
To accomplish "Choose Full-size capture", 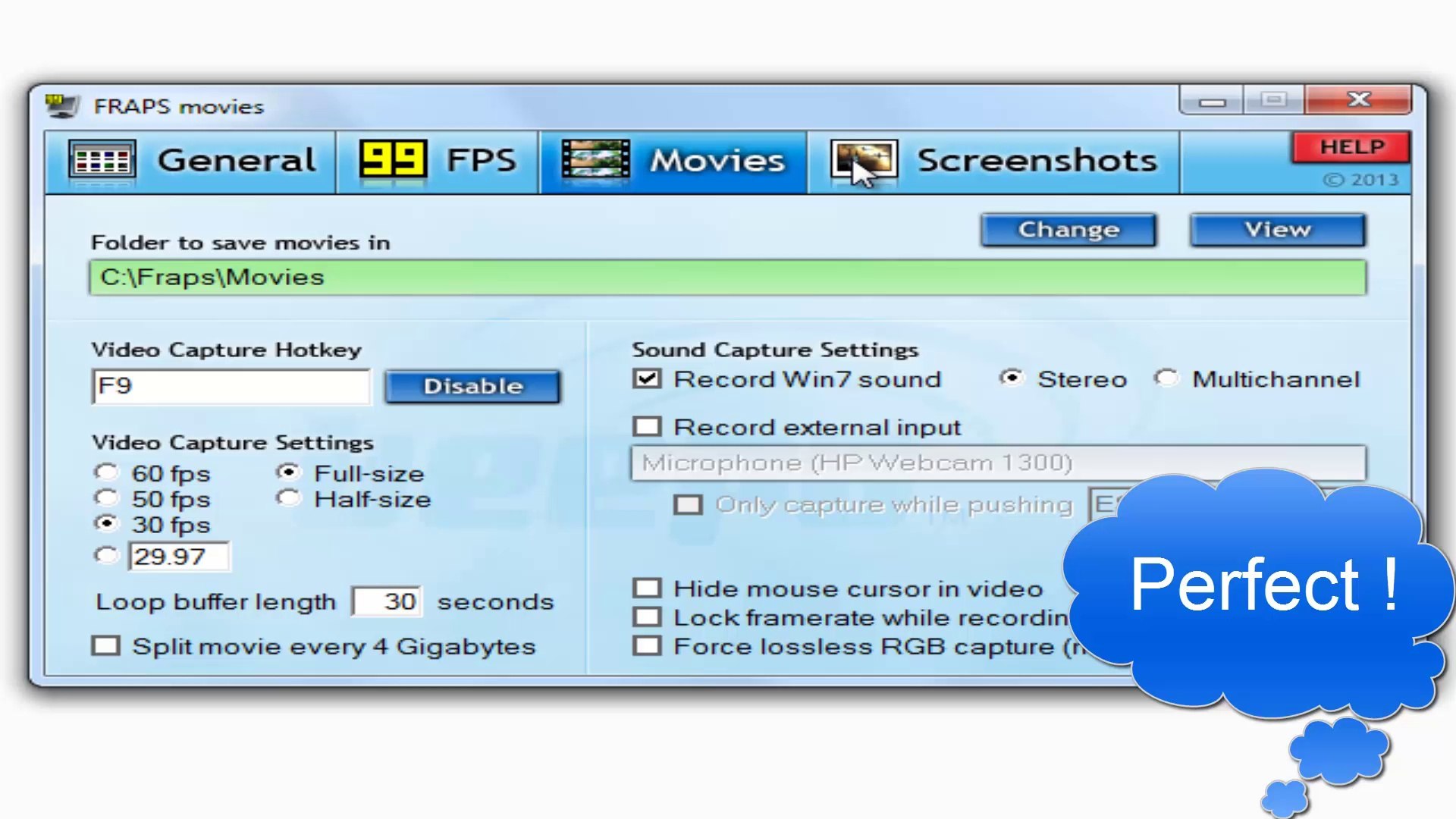I will tap(289, 472).
